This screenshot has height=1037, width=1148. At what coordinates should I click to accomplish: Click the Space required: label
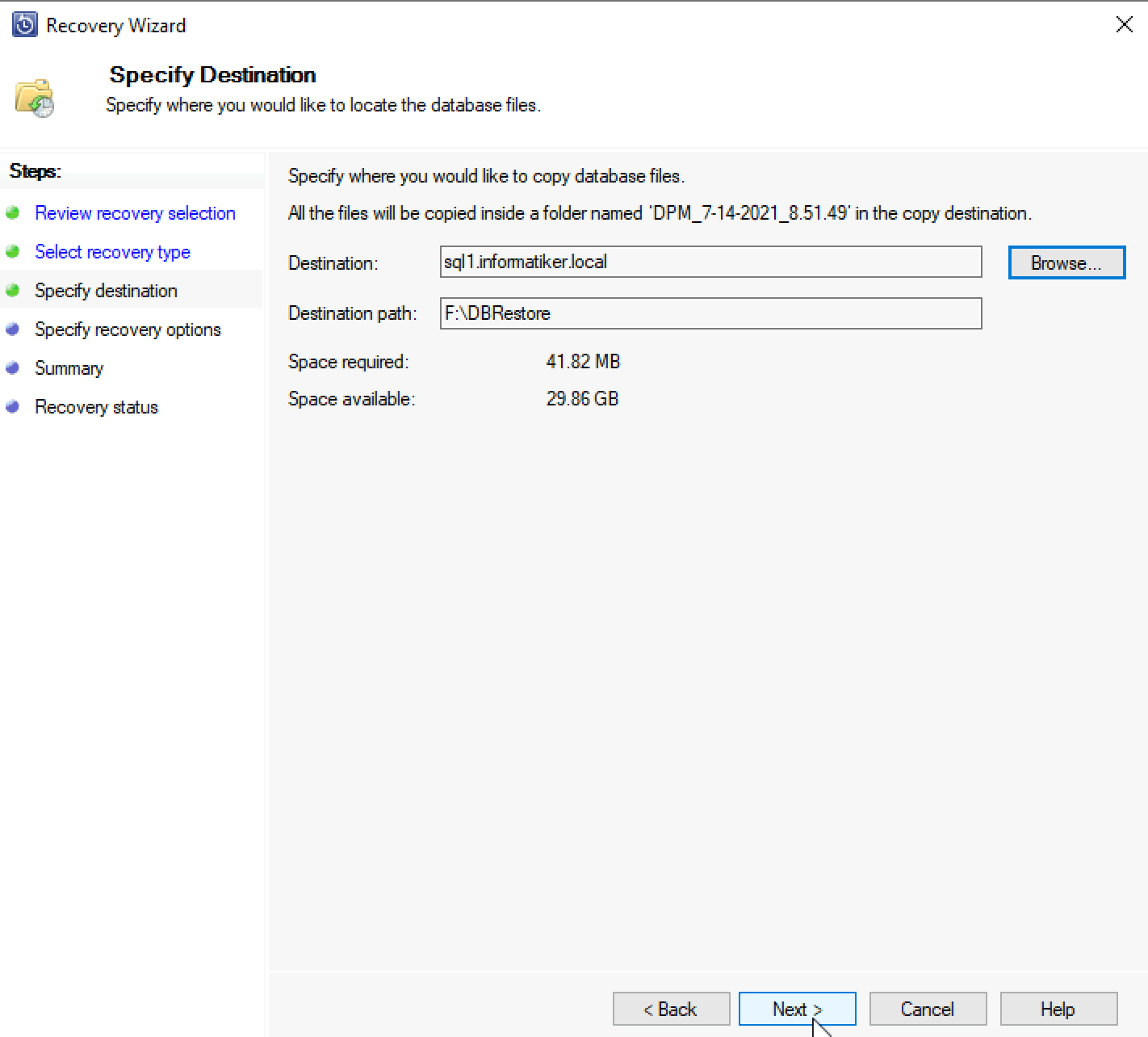tap(349, 362)
